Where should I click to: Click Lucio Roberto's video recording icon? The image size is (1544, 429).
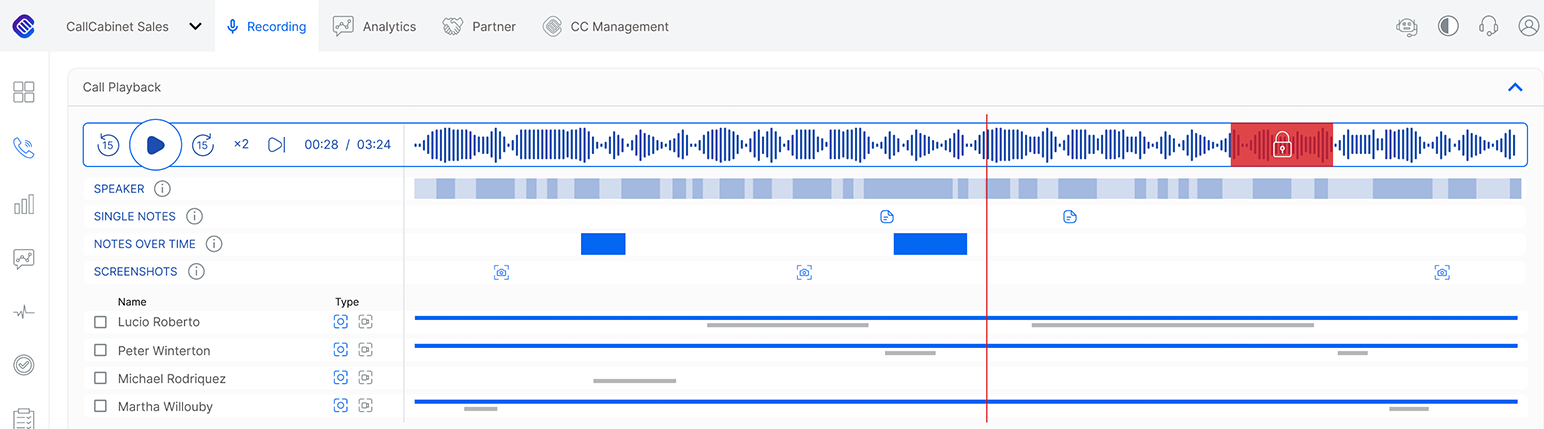point(365,321)
